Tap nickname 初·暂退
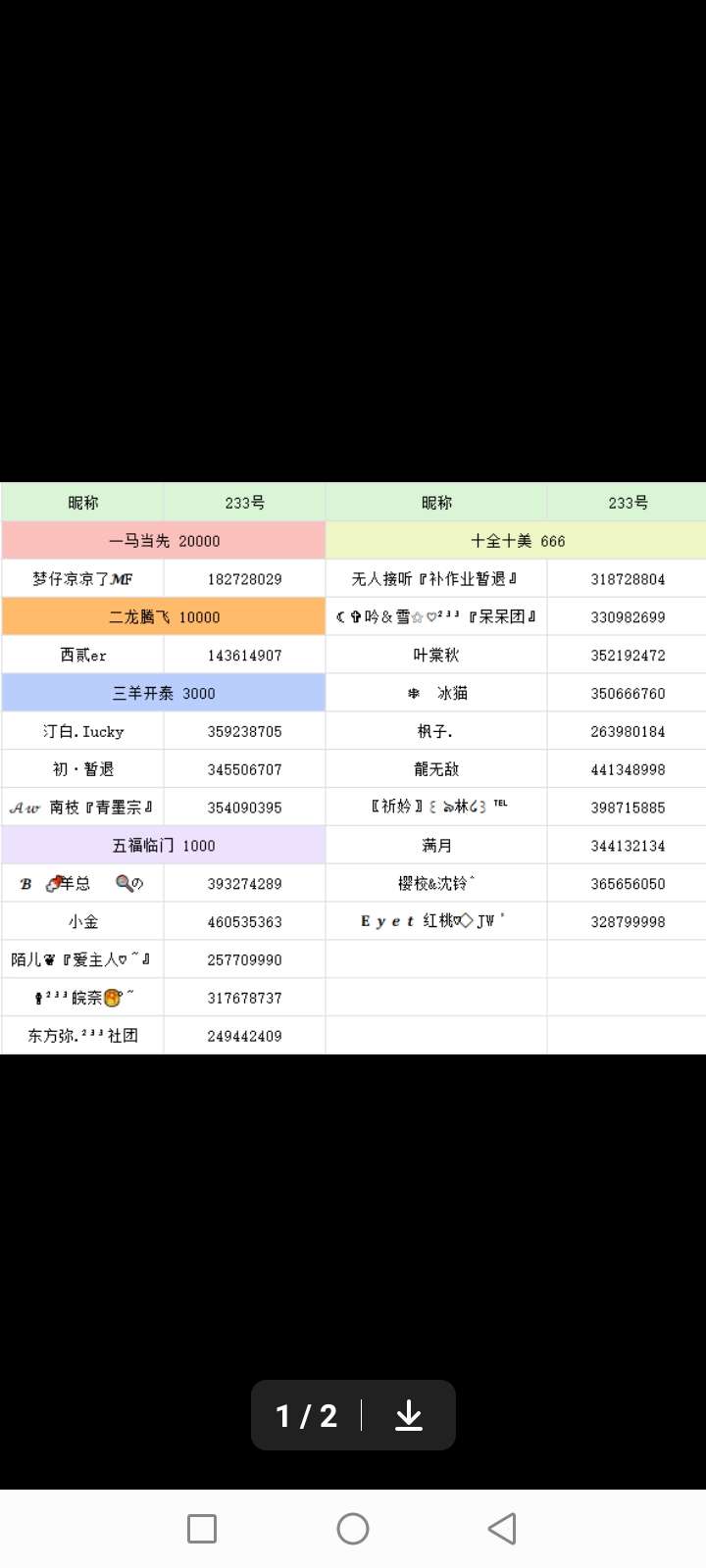 (83, 769)
